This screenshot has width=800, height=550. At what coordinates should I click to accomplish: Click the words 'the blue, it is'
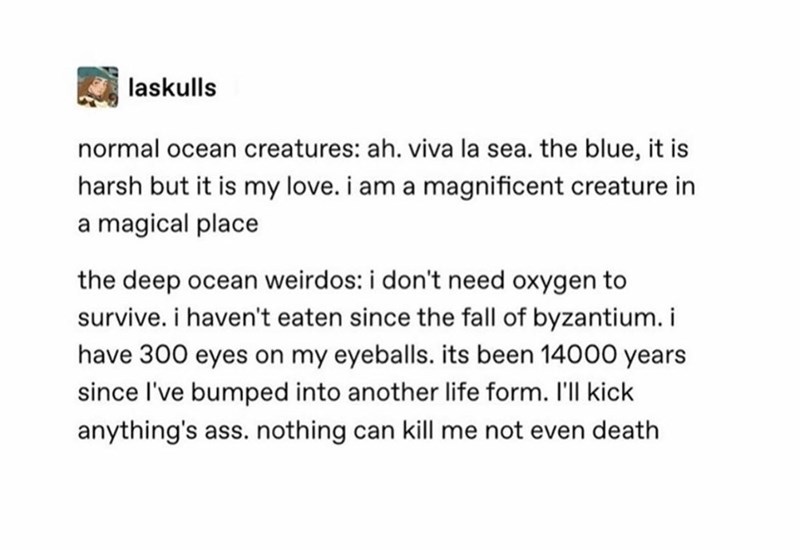pos(609,152)
